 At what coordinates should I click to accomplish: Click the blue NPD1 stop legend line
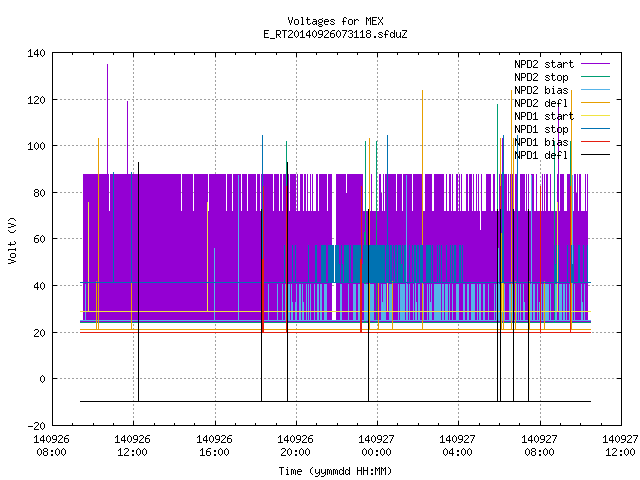coord(596,129)
